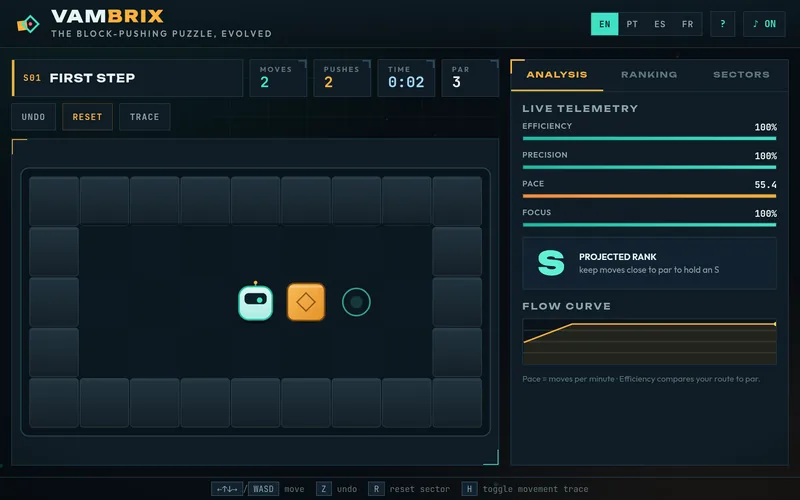
Task: Click the 'toggle movement trace' hint text
Action: (x=535, y=489)
